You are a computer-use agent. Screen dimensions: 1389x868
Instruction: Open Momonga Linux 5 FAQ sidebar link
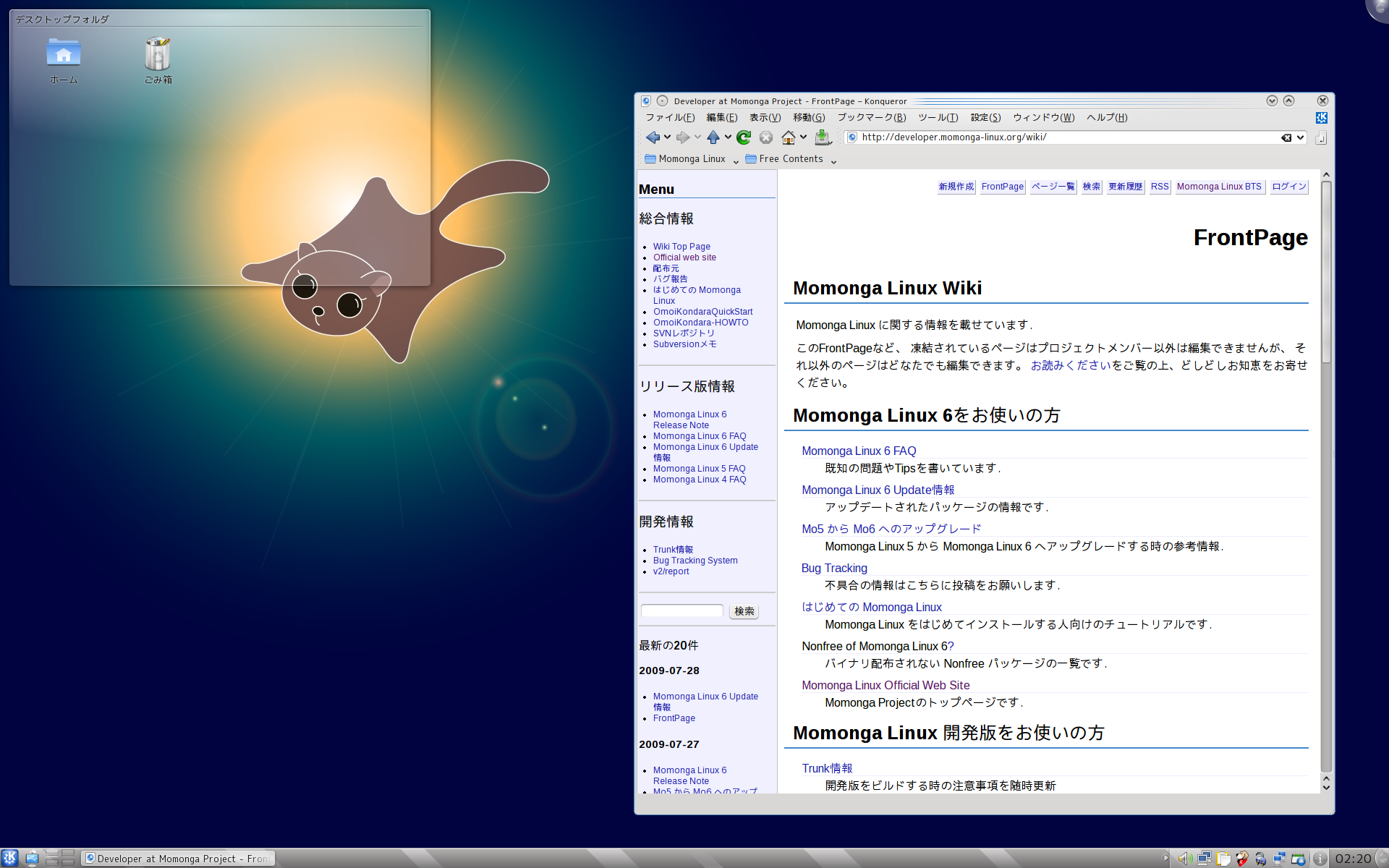(x=699, y=469)
